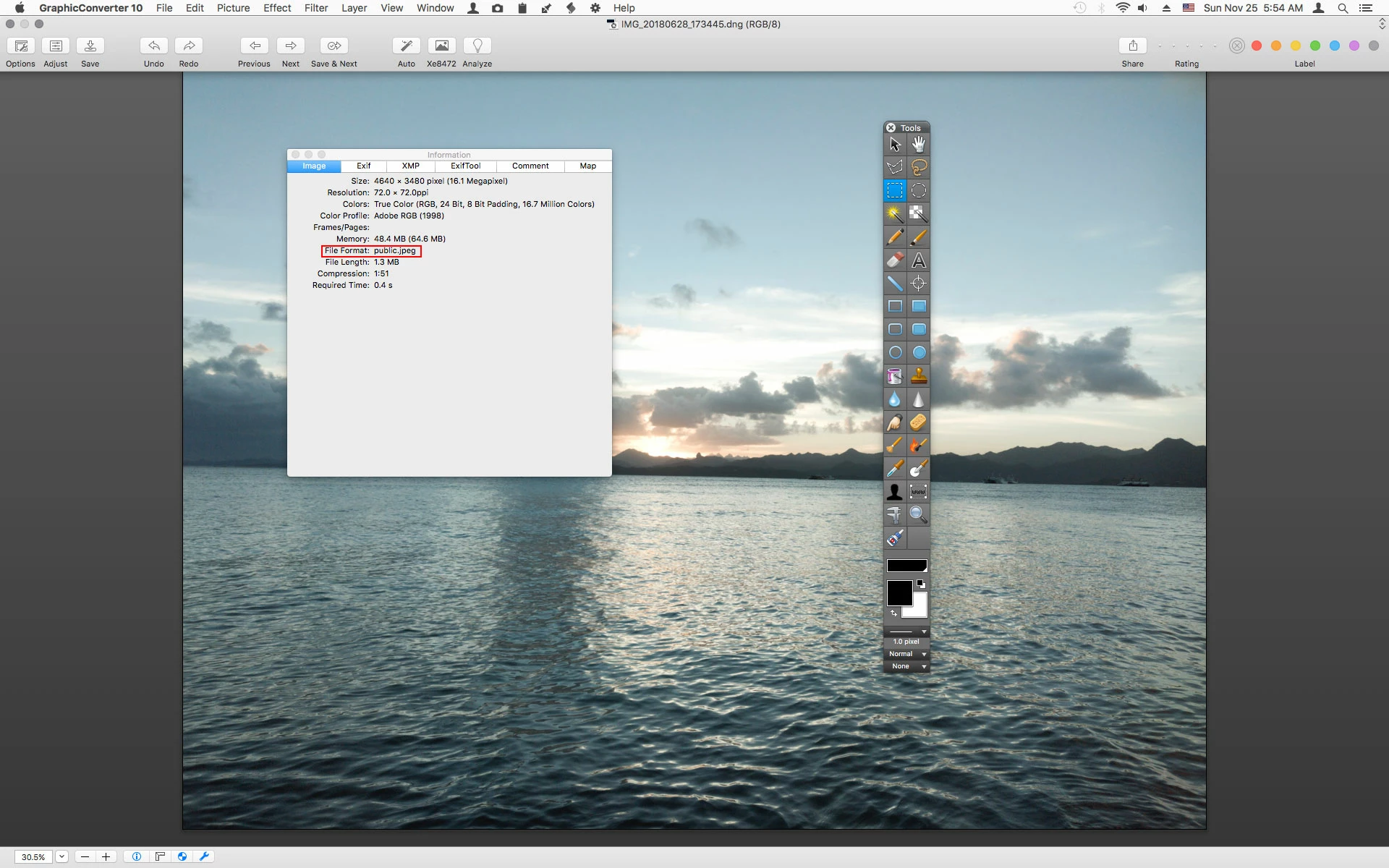Open the Normal blend mode dropdown
The image size is (1389, 868).
click(x=906, y=654)
